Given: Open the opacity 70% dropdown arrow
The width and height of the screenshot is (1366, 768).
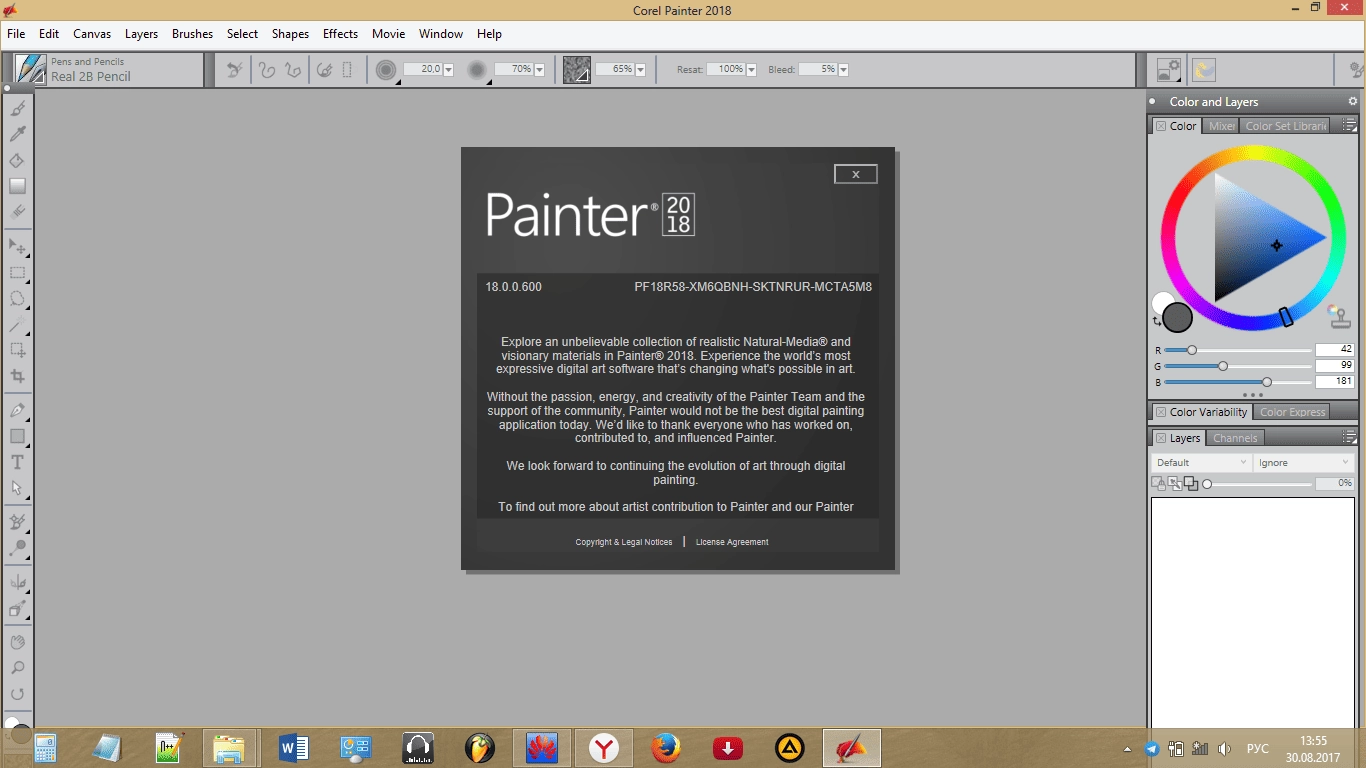Looking at the screenshot, I should [539, 70].
